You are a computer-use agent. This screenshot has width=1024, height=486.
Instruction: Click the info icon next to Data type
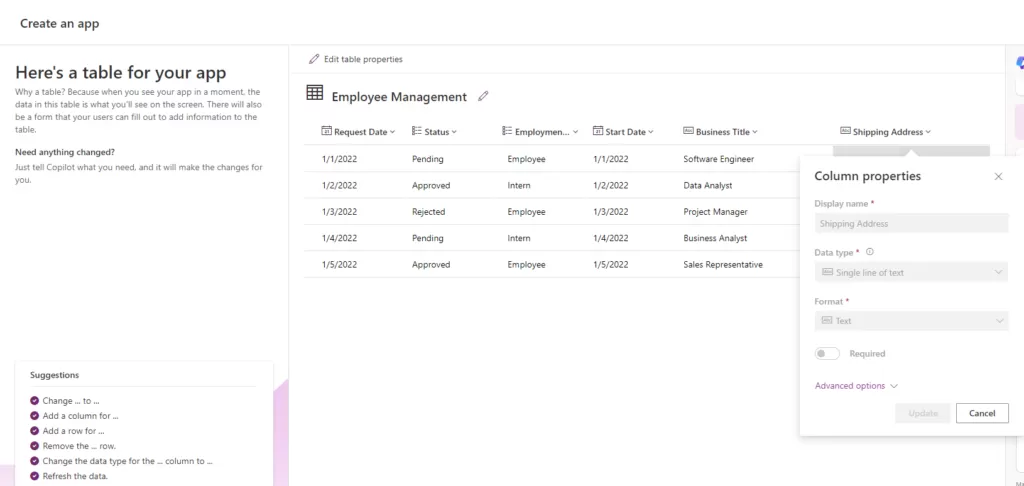(870, 253)
